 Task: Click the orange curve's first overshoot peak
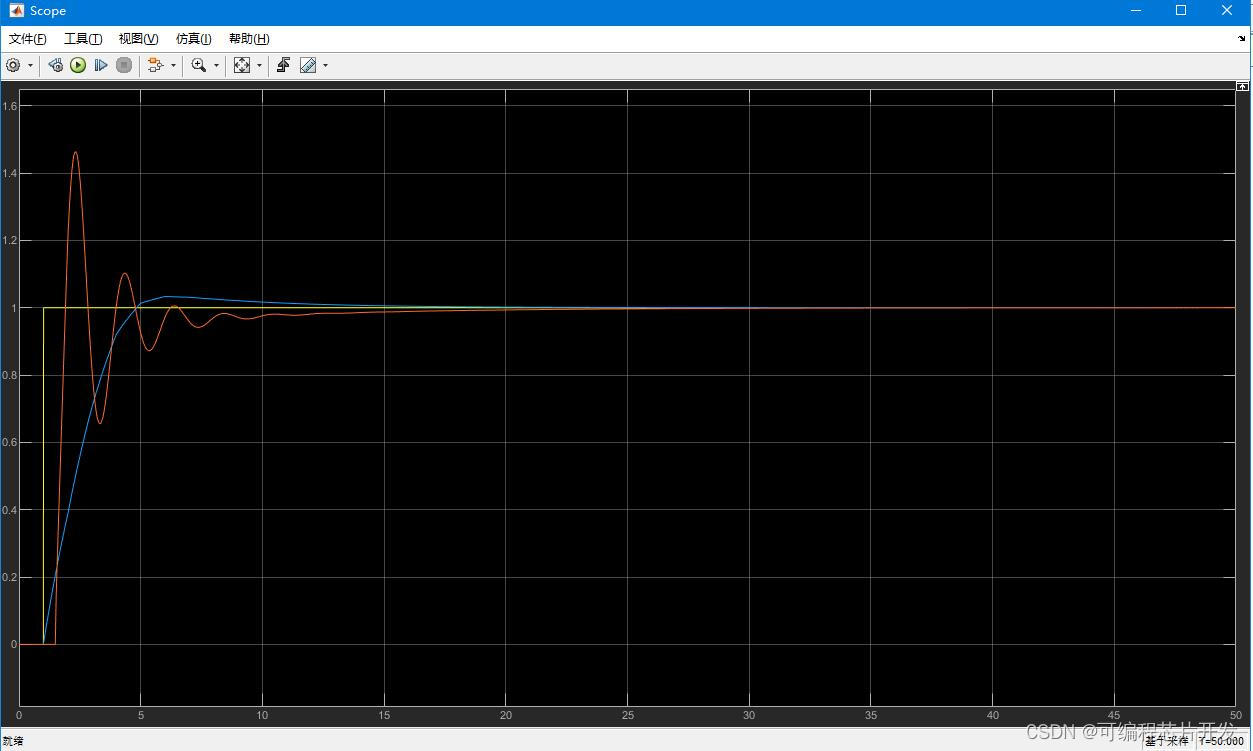75,152
